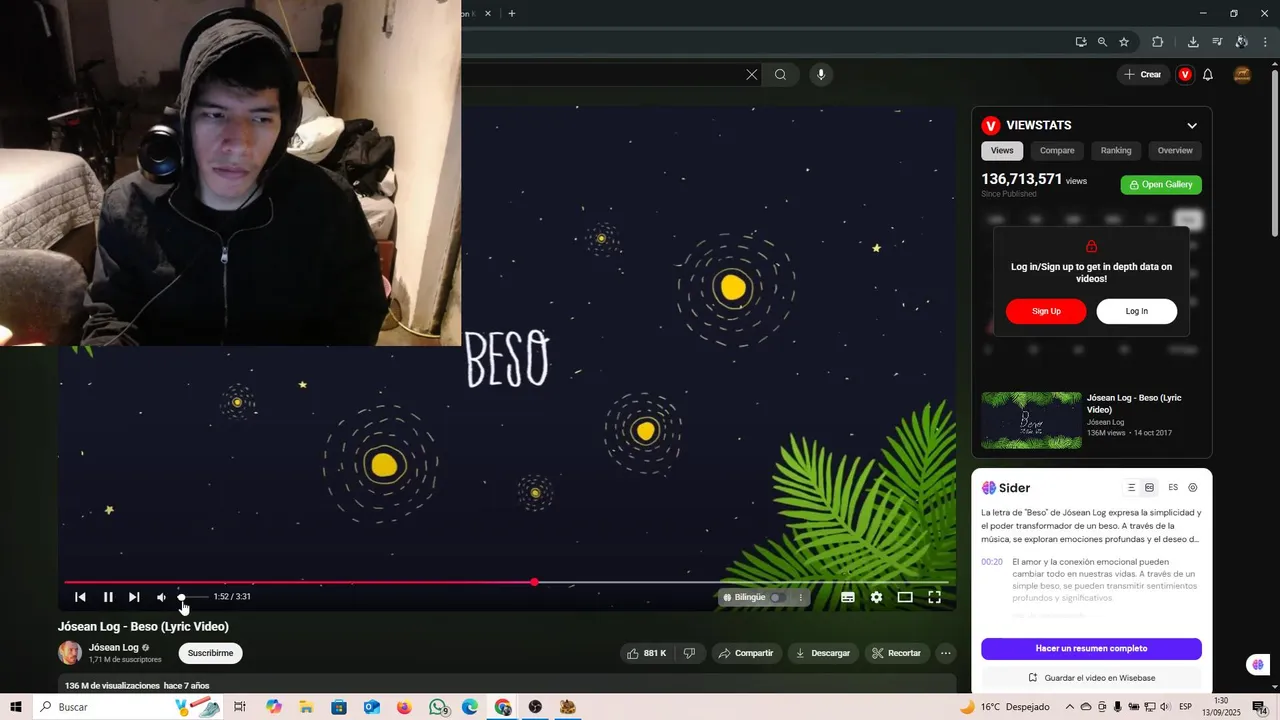Open YouTube notifications bell
This screenshot has width=1280, height=720.
[x=1208, y=74]
